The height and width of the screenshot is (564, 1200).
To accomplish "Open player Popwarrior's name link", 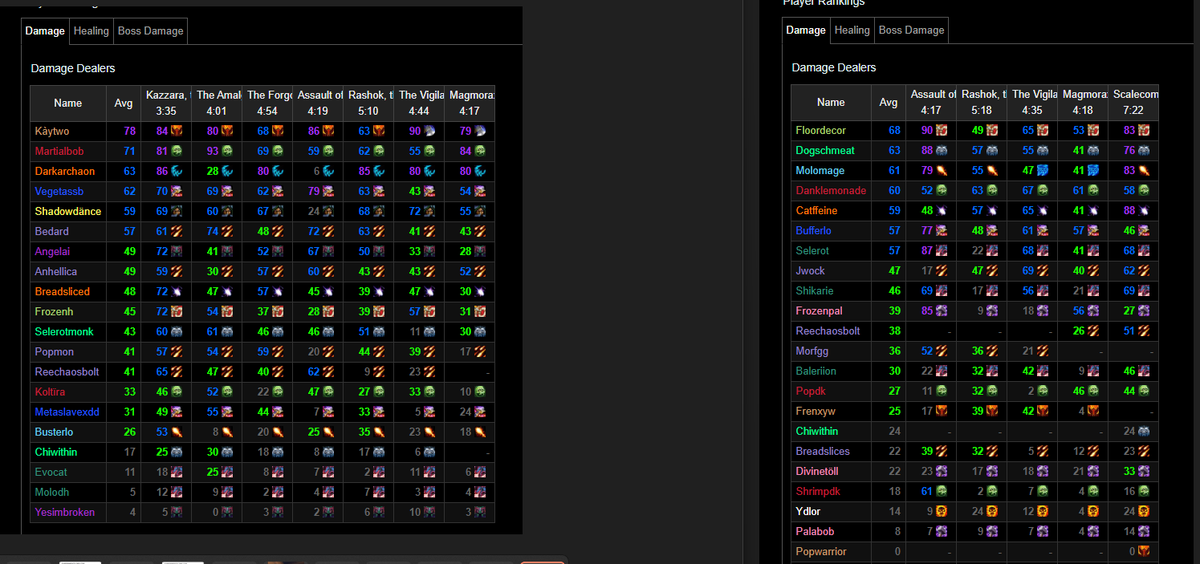I will (x=821, y=551).
